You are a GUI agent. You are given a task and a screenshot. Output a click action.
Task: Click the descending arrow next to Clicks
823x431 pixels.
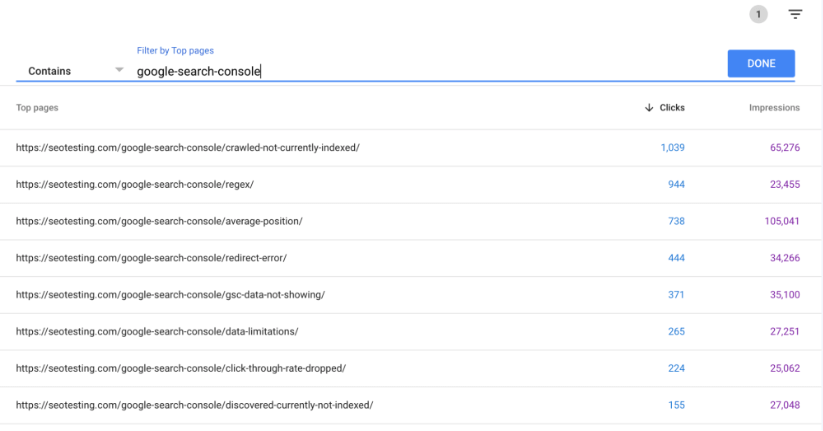point(649,108)
